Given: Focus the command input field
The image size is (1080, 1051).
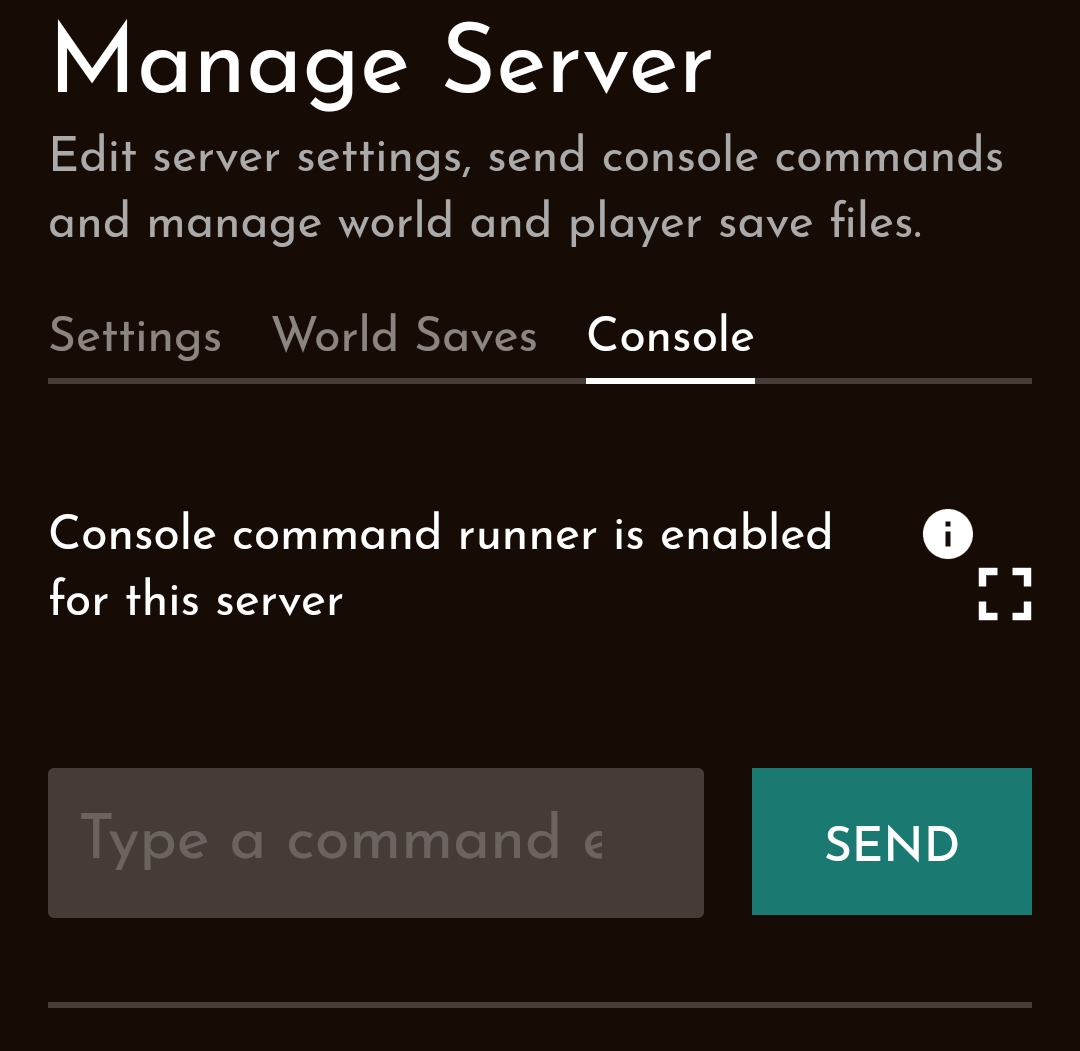Looking at the screenshot, I should click(x=375, y=842).
